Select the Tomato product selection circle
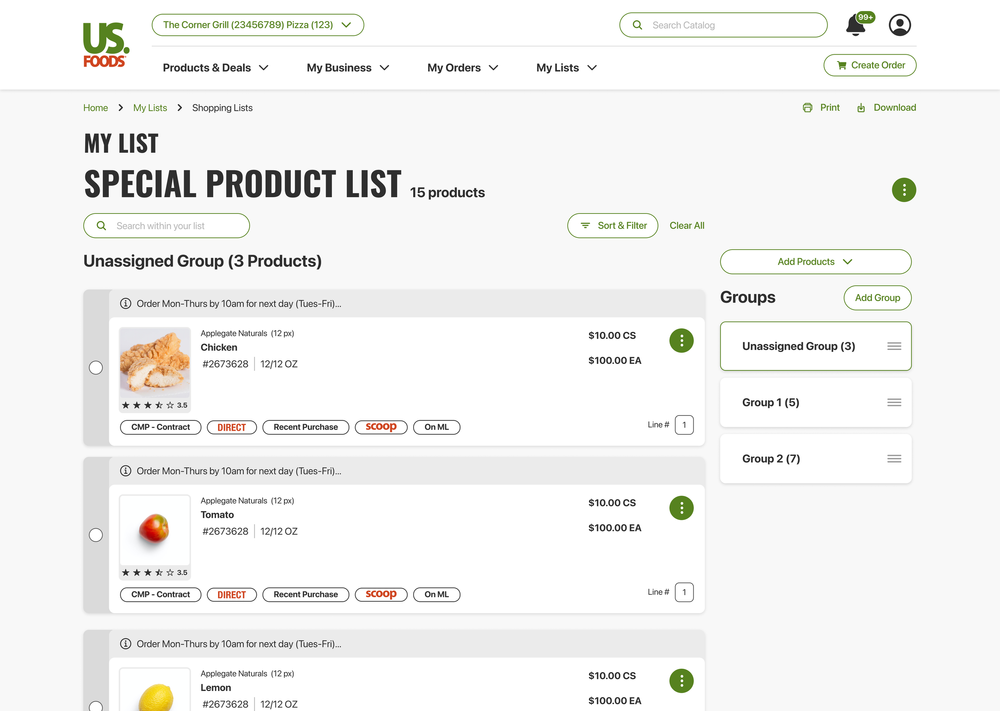Image resolution: width=1000 pixels, height=711 pixels. click(96, 535)
